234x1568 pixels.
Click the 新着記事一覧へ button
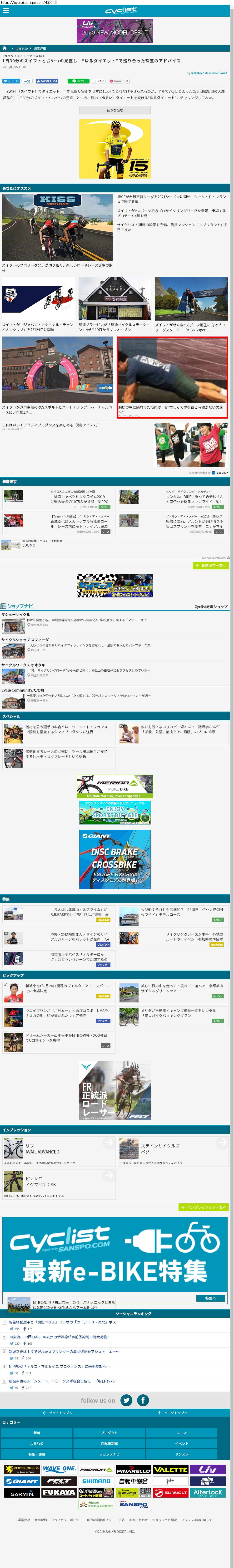pos(211,566)
